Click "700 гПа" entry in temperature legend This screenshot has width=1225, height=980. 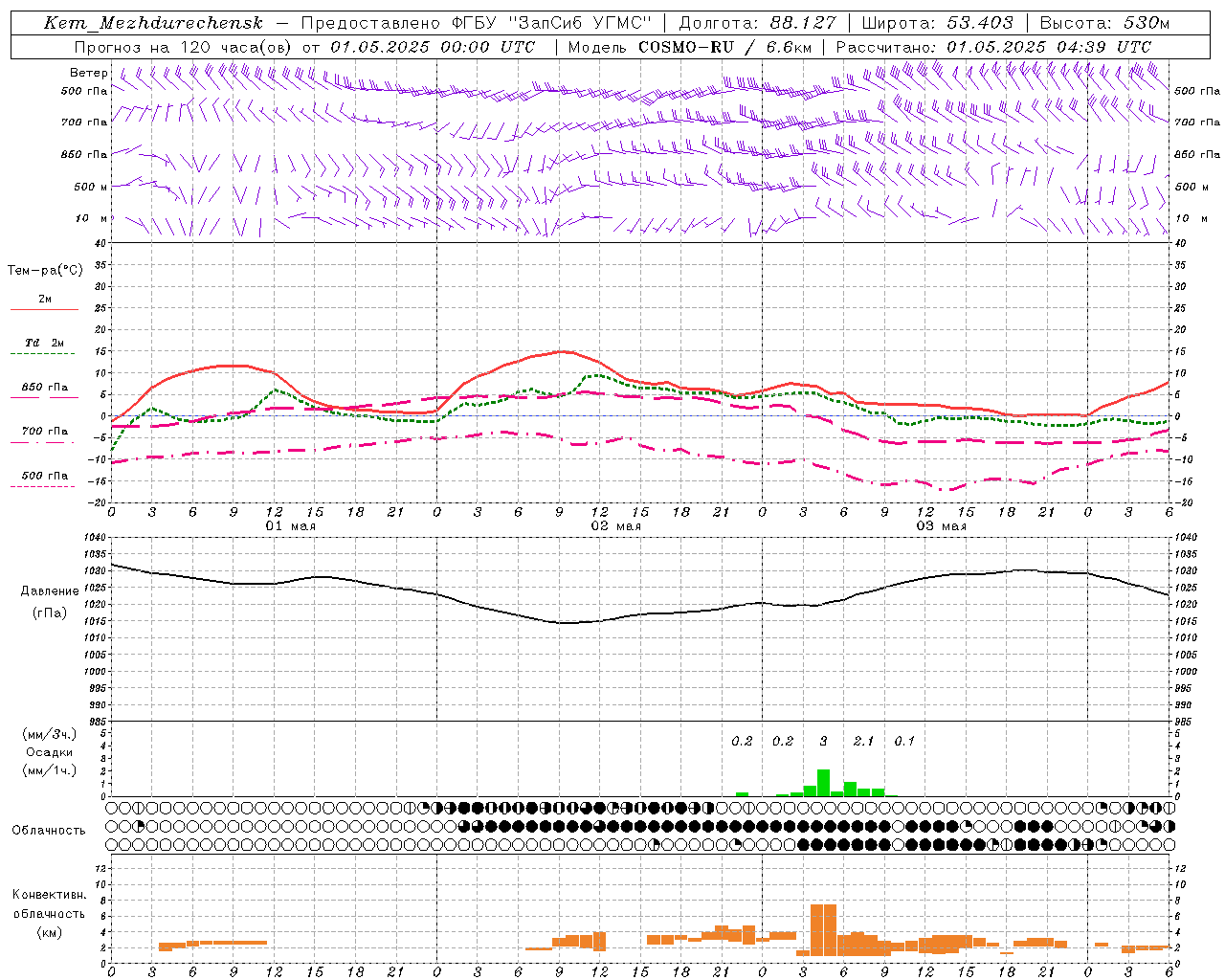[x=45, y=432]
